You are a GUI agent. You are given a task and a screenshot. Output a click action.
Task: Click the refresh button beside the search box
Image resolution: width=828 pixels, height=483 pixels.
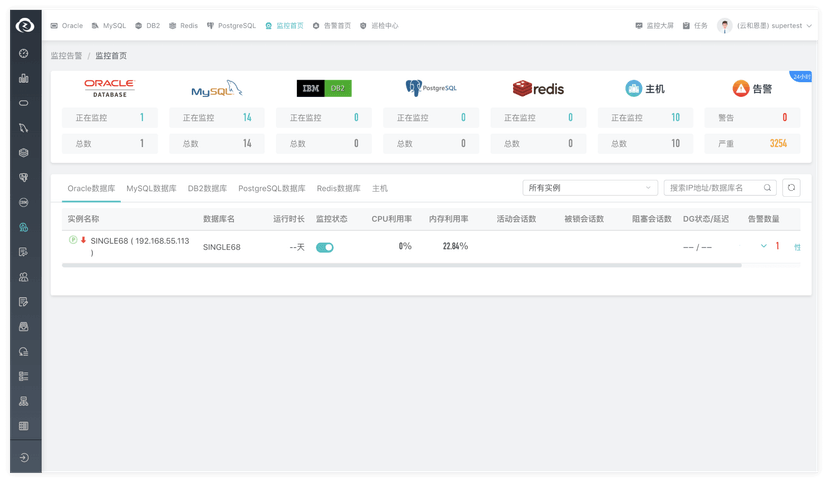[791, 188]
